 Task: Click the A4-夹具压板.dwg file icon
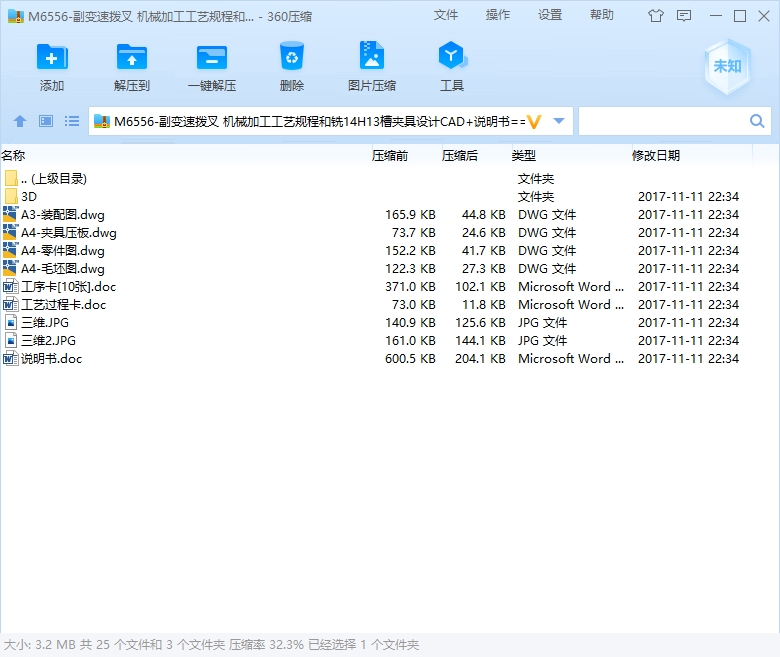point(10,232)
